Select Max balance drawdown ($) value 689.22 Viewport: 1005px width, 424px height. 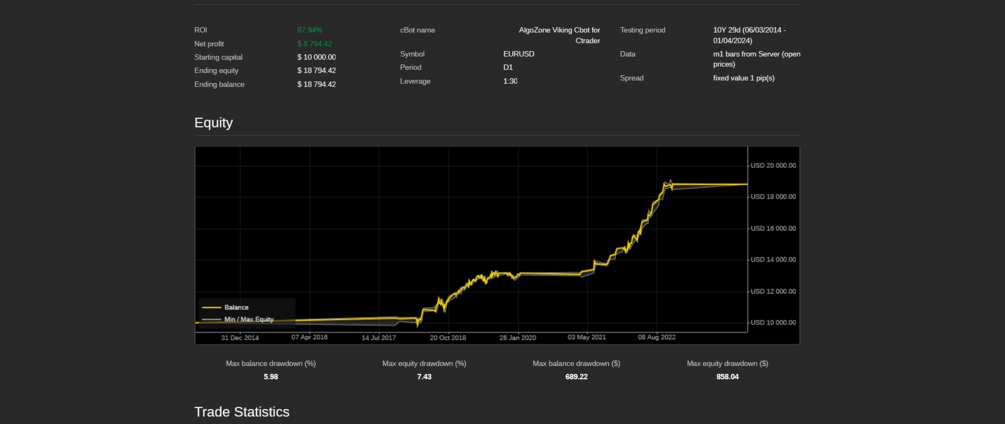point(576,377)
